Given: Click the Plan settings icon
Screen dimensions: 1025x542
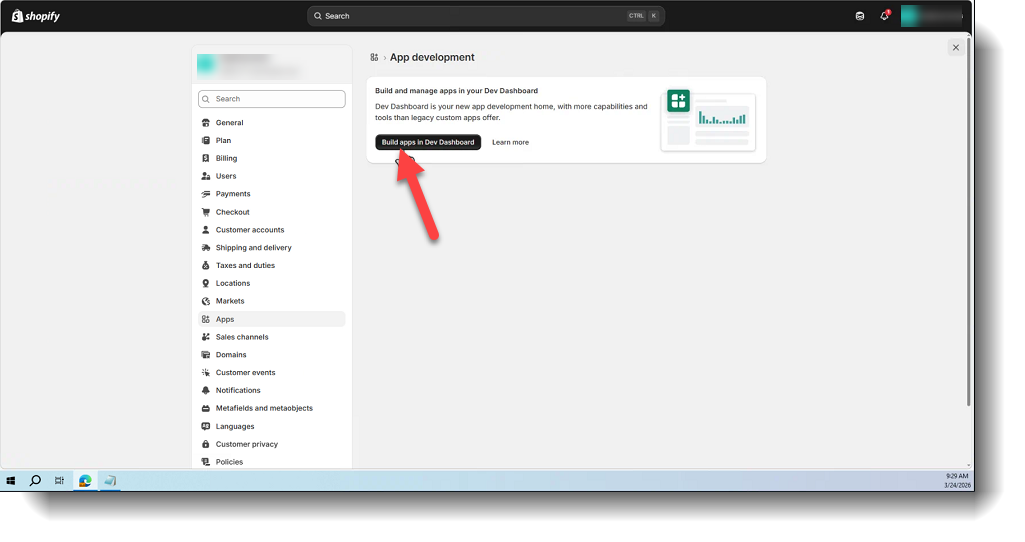Looking at the screenshot, I should pyautogui.click(x=206, y=141).
